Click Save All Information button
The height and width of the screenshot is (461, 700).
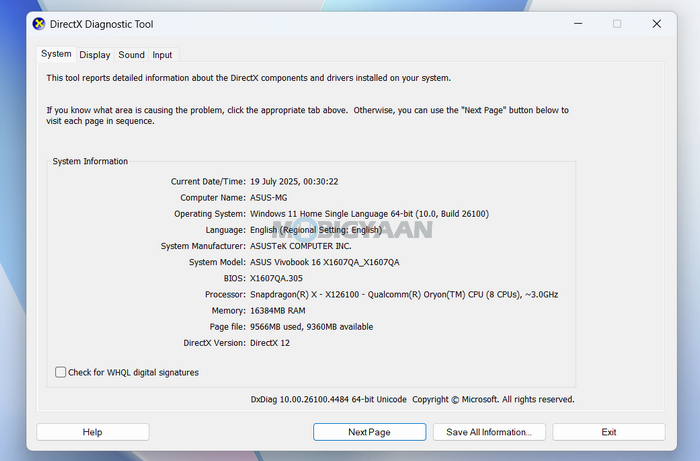pyautogui.click(x=489, y=432)
